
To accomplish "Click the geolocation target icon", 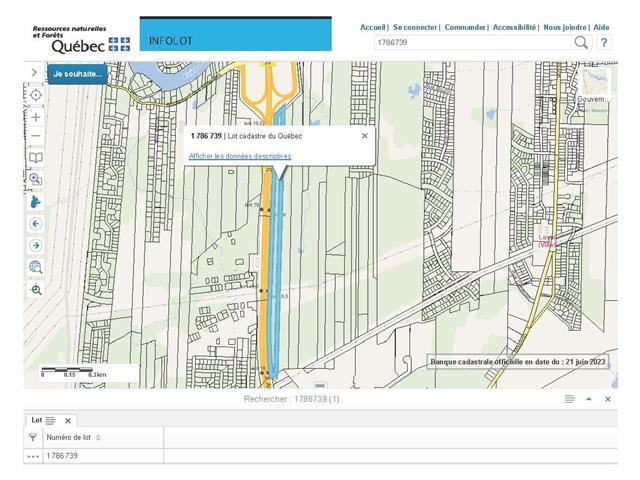I will point(36,94).
